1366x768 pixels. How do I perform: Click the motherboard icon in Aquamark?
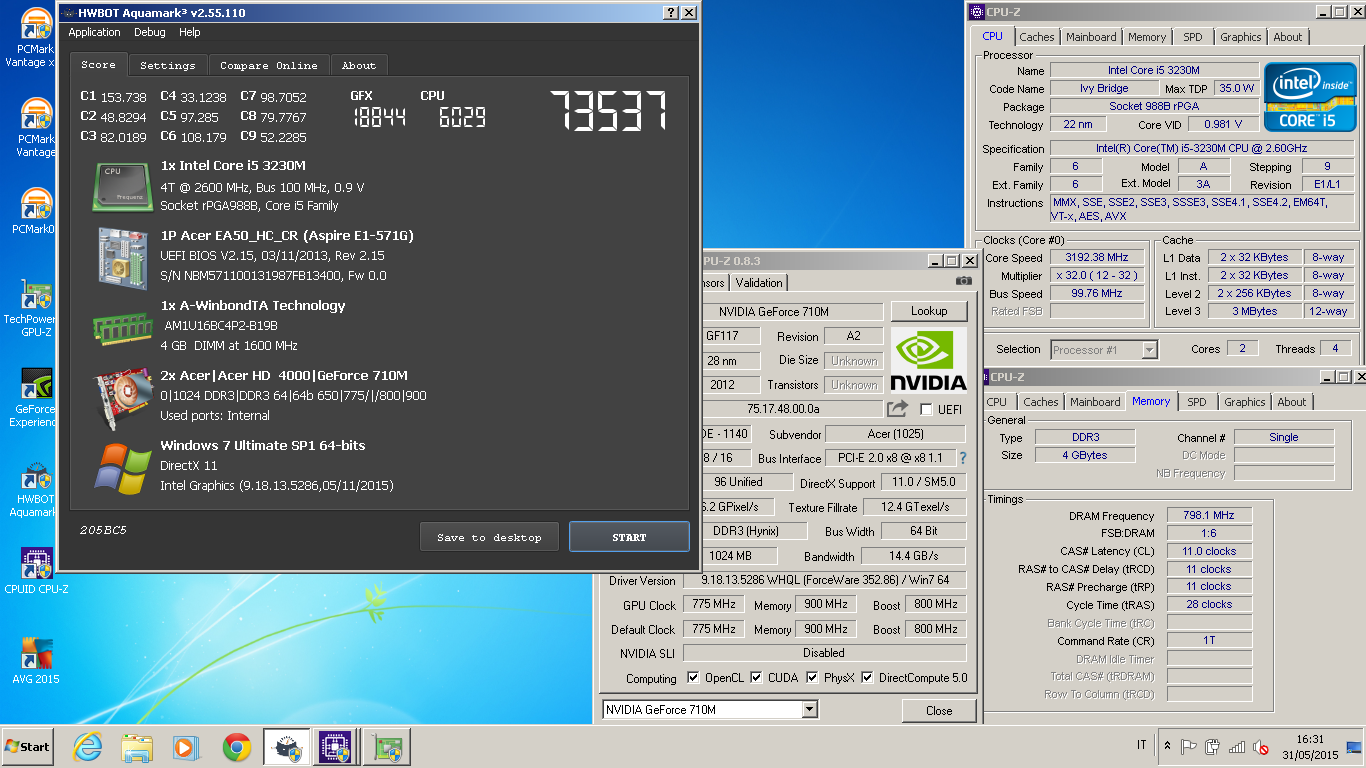click(x=123, y=257)
